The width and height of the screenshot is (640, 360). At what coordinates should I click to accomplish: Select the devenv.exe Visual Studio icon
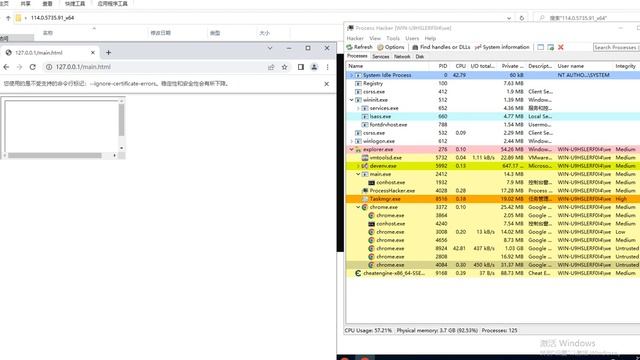(365, 166)
